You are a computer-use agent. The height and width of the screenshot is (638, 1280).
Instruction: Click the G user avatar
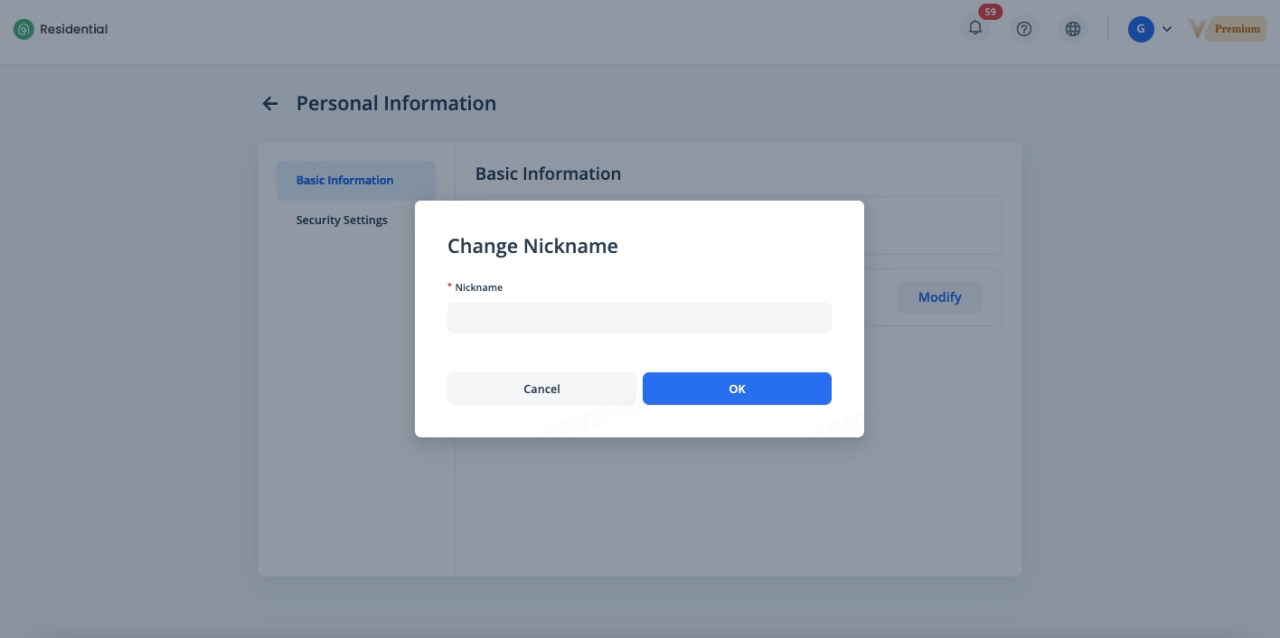(x=1140, y=29)
